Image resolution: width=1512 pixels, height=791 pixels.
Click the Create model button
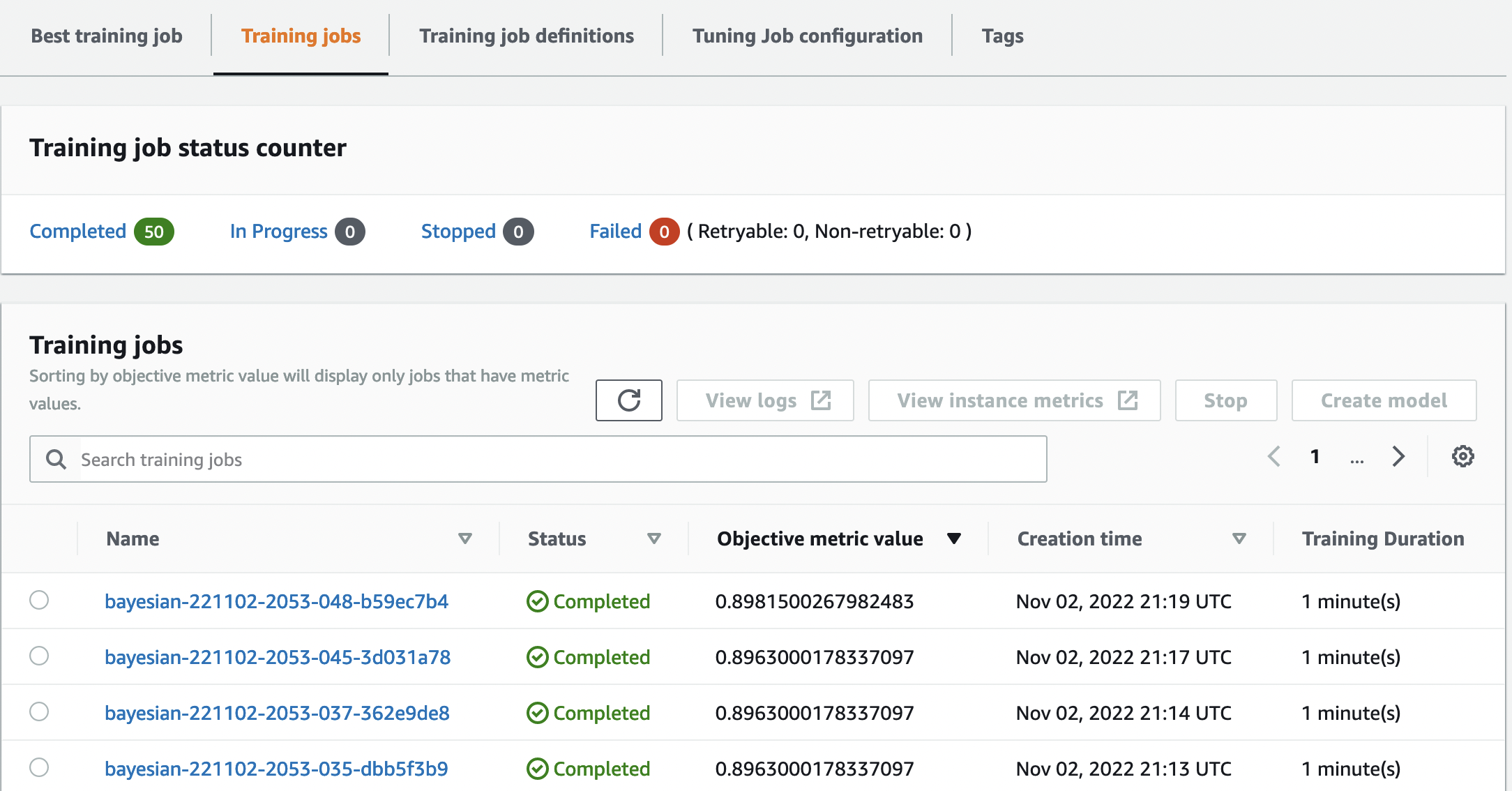1383,400
